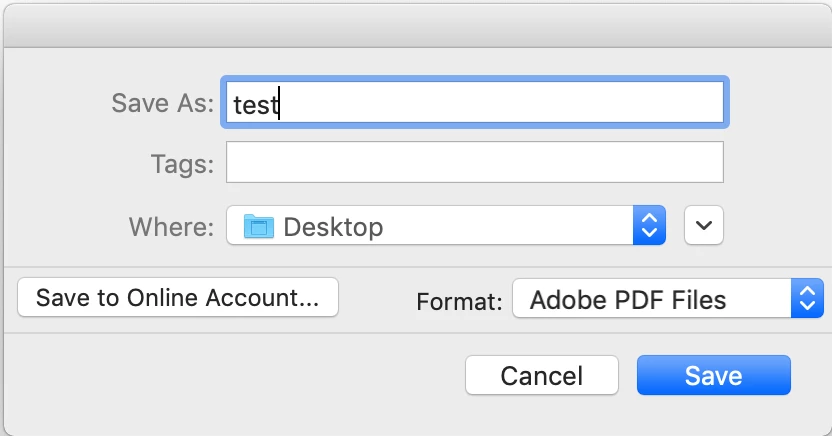Click the "Format:" label

click(459, 301)
